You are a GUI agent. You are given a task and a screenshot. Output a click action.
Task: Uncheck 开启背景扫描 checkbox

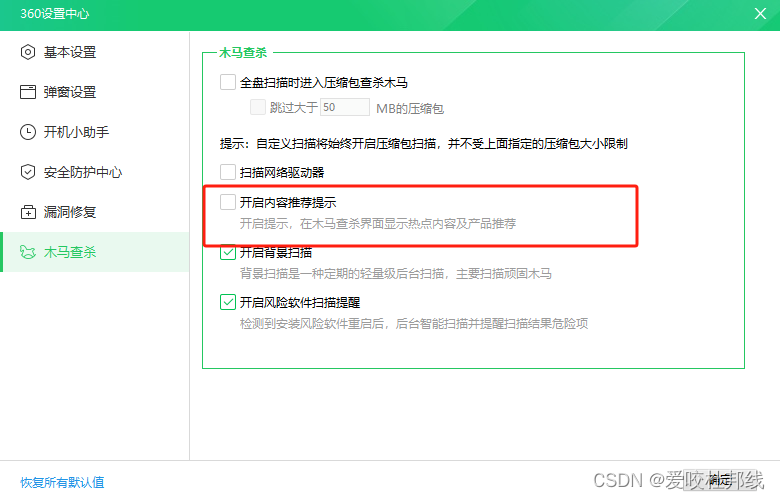click(228, 252)
